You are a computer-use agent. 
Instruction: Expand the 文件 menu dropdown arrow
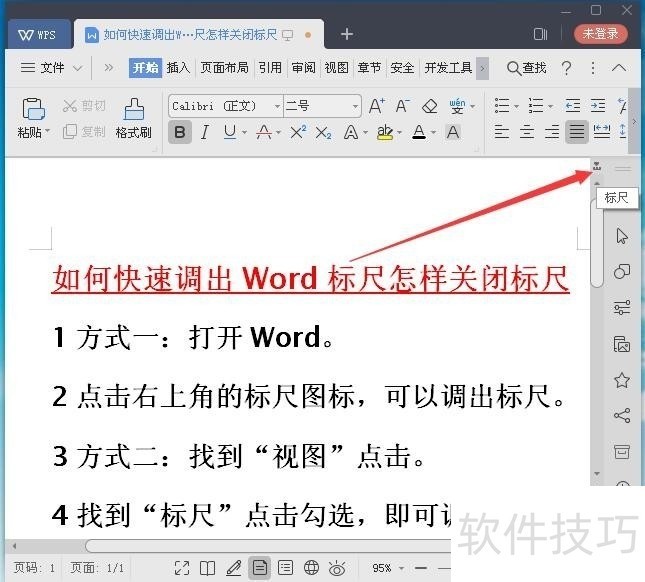(77, 68)
